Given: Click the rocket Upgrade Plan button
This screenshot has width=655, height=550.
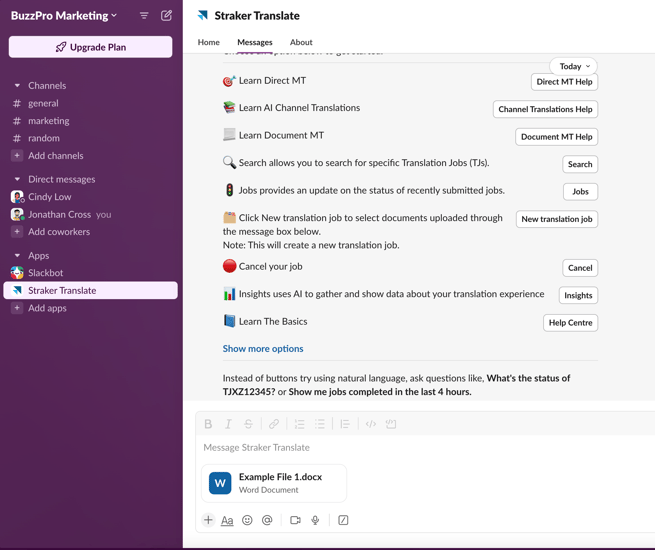Looking at the screenshot, I should [x=90, y=47].
